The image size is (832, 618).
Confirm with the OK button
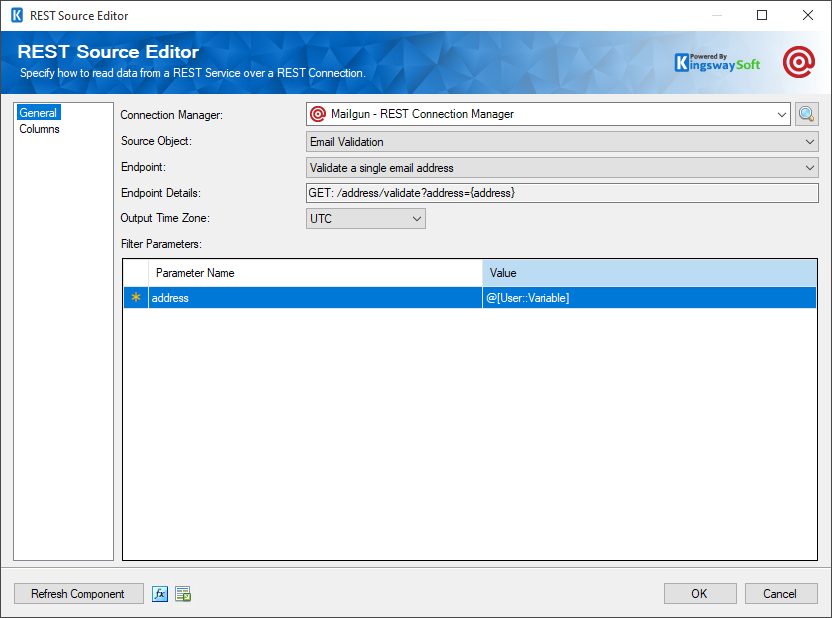(700, 594)
